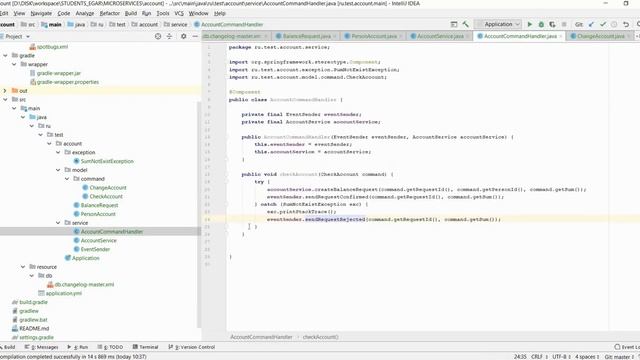
Task: Select application.yml in project tree
Action: point(63,293)
